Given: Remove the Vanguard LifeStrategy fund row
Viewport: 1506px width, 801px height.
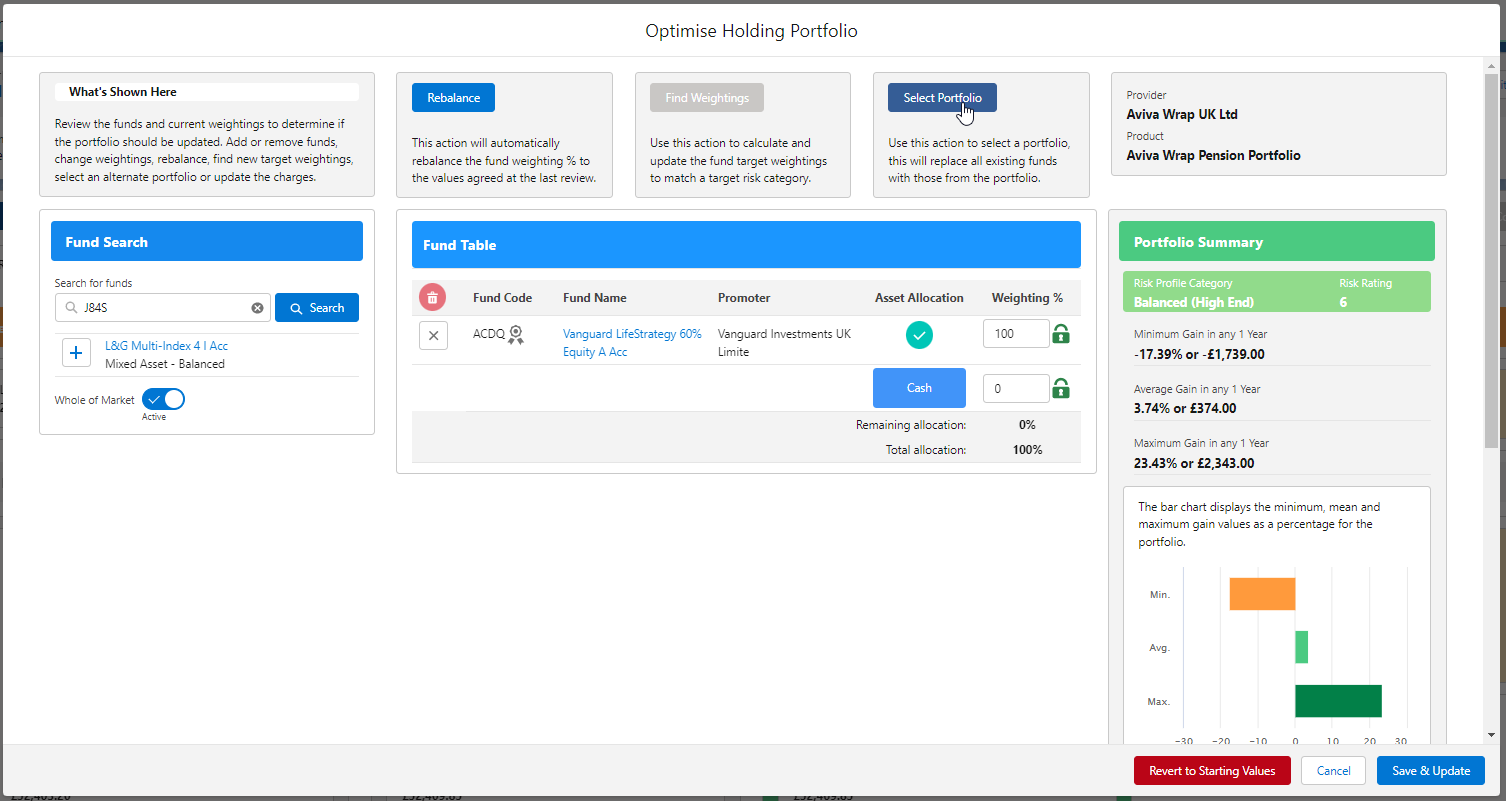Looking at the screenshot, I should pyautogui.click(x=433, y=336).
